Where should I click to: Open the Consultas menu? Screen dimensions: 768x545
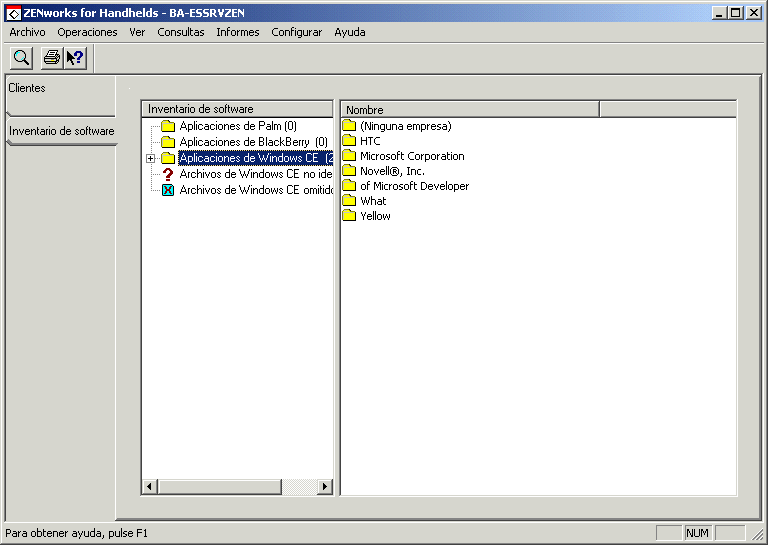[181, 32]
